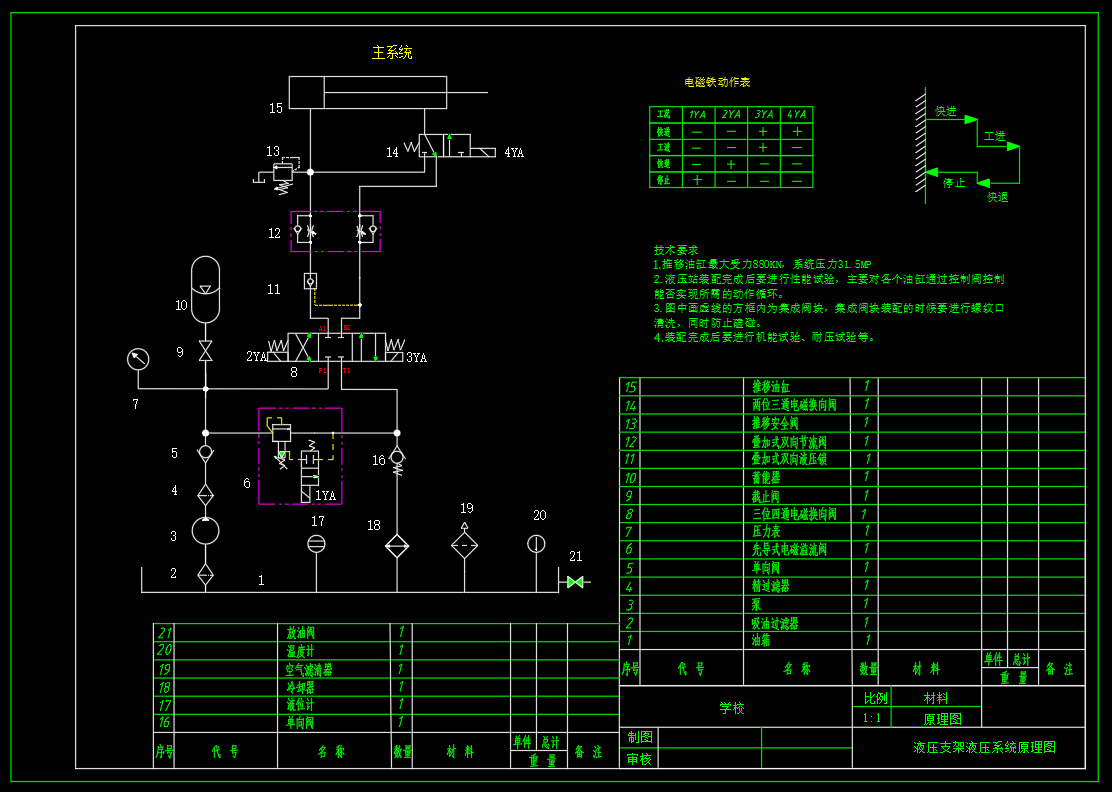Toggle the 3YA plus cell in 快进 row
The width and height of the screenshot is (1112, 792).
(764, 130)
